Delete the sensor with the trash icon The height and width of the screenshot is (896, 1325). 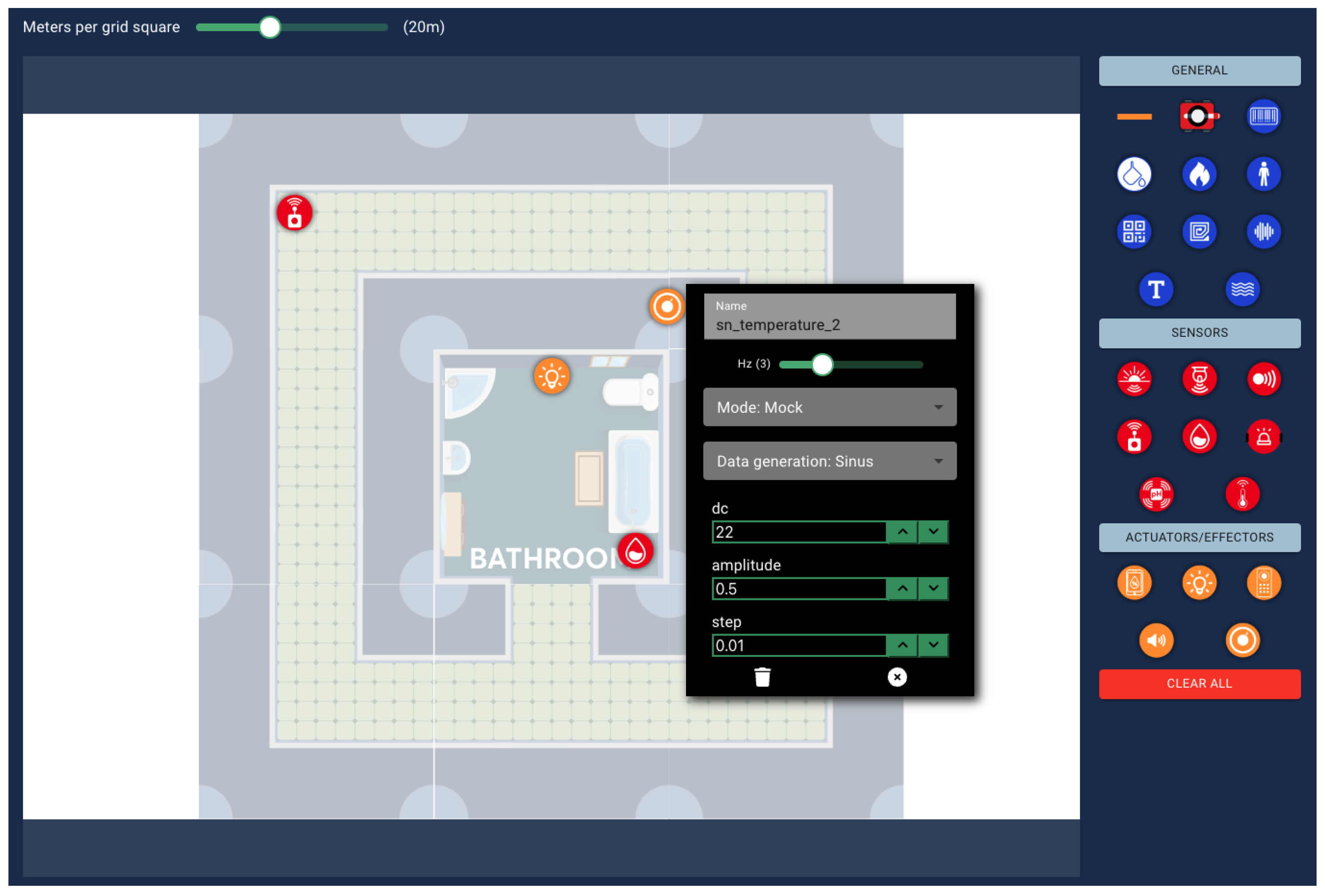[762, 677]
